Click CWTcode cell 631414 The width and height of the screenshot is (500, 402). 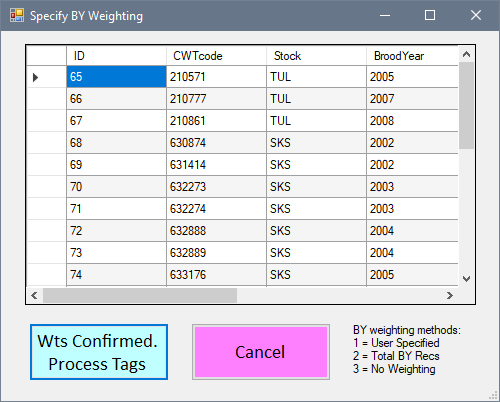coord(216,165)
